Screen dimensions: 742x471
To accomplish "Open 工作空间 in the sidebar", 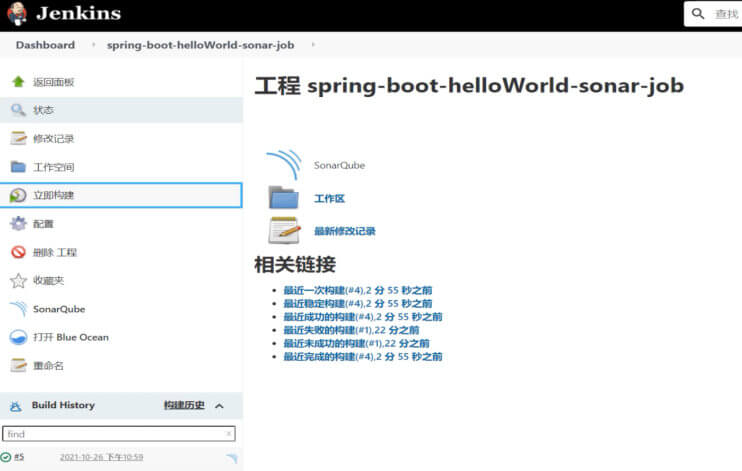I will 53,167.
